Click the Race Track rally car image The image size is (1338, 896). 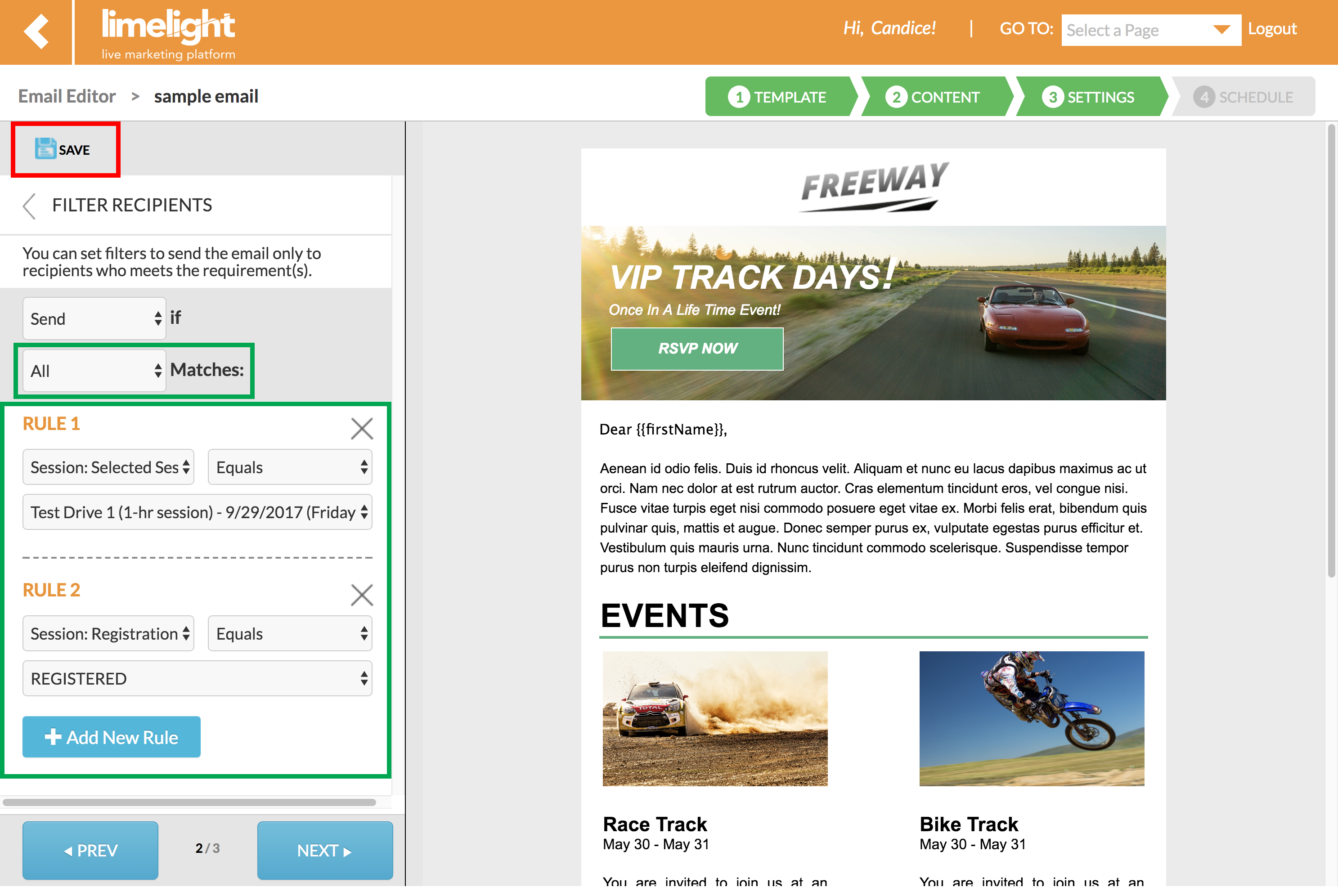[x=715, y=718]
